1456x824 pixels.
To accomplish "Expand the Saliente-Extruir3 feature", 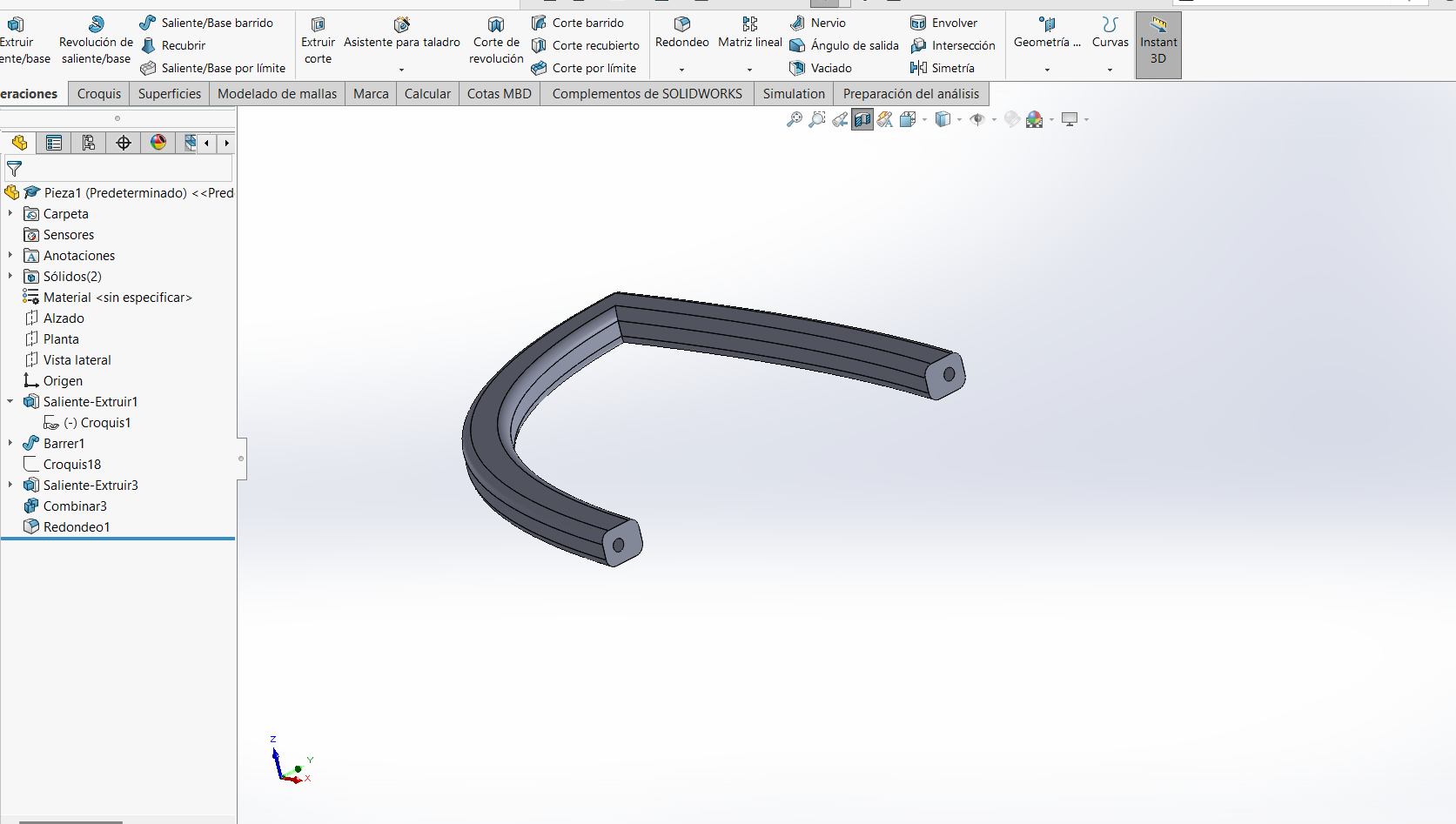I will tap(10, 485).
